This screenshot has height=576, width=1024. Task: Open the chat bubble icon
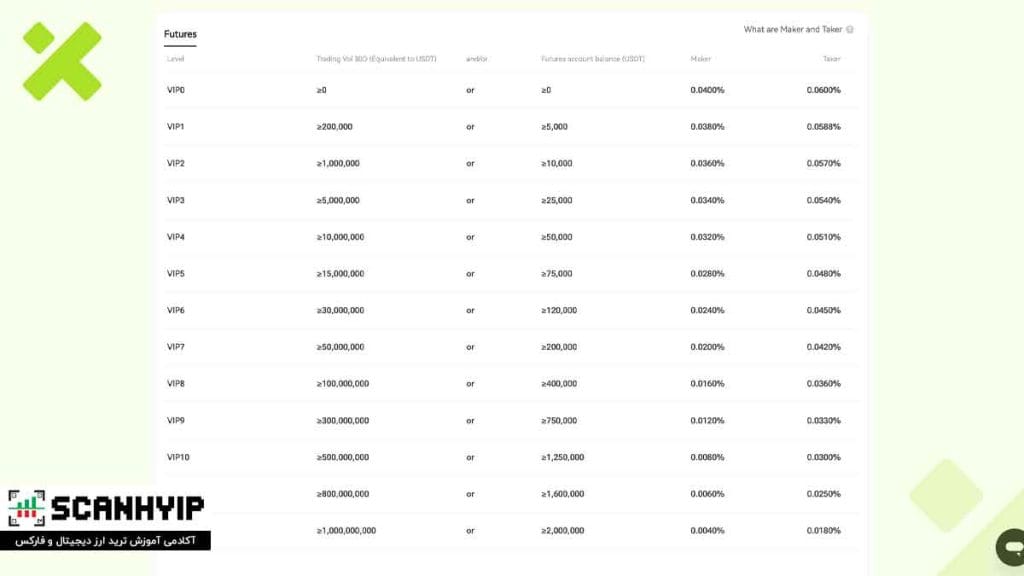pos(1011,547)
